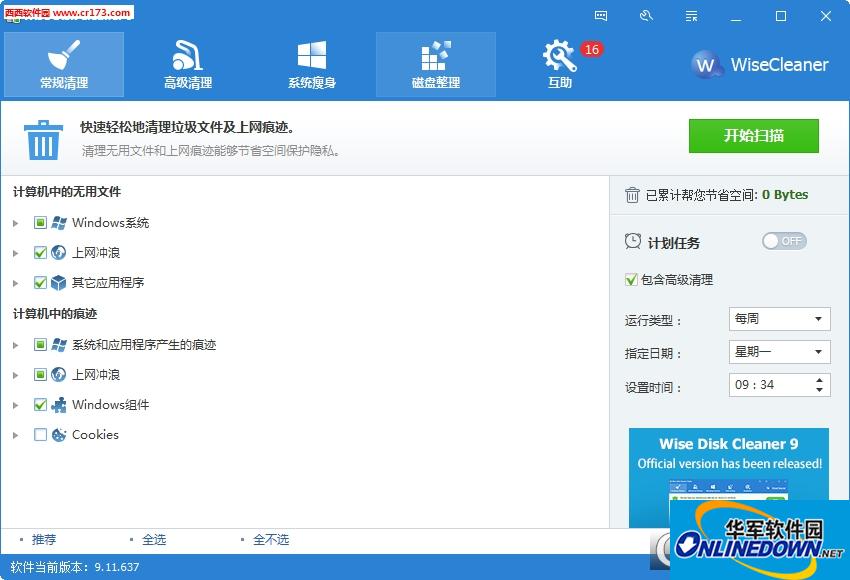850x580 pixels.
Task: Toggle the Windows系统 checkbox
Action: point(40,223)
